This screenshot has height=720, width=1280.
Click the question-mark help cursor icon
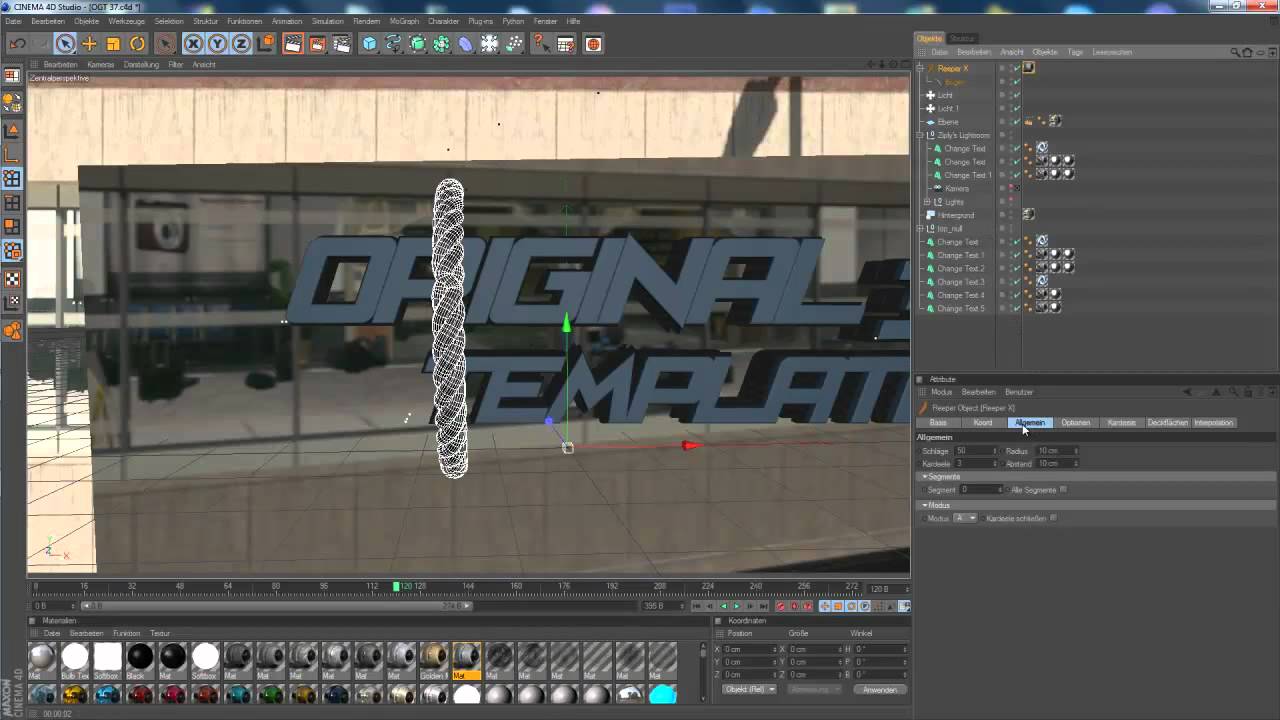pos(541,44)
